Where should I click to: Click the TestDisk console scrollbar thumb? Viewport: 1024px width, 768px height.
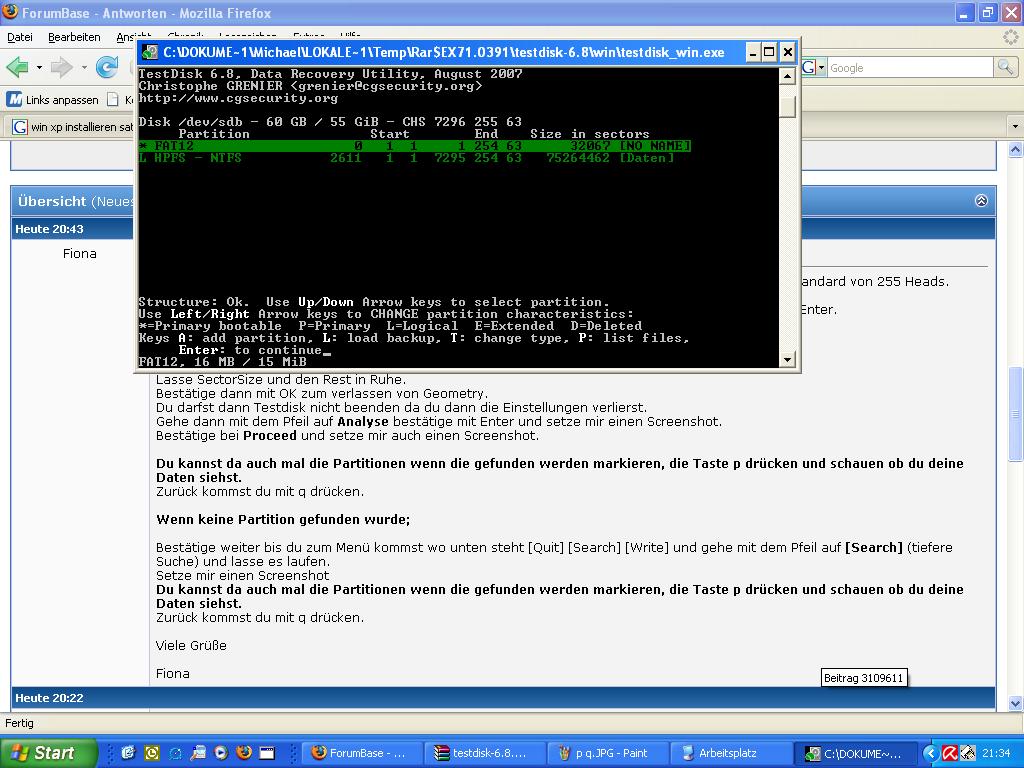pyautogui.click(x=788, y=107)
